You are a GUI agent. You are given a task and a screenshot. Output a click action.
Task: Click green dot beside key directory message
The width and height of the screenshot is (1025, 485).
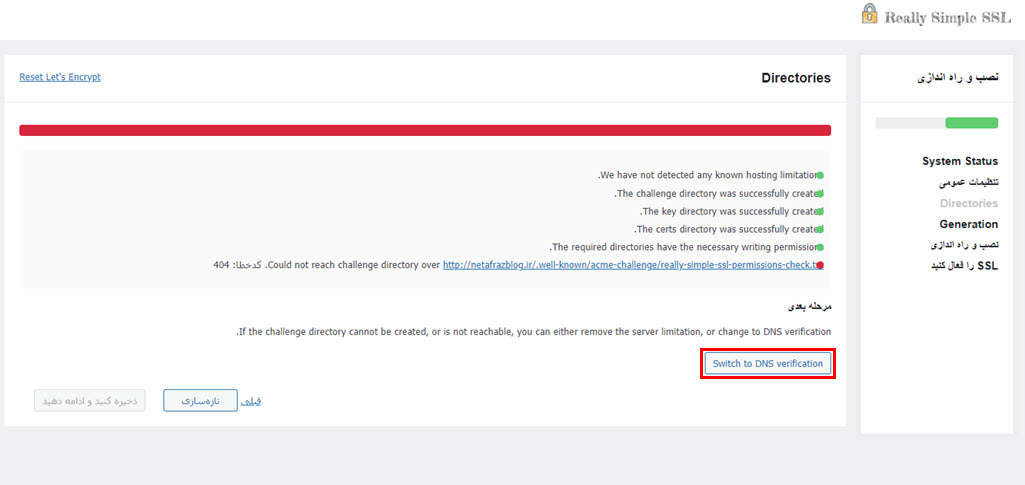click(x=820, y=212)
